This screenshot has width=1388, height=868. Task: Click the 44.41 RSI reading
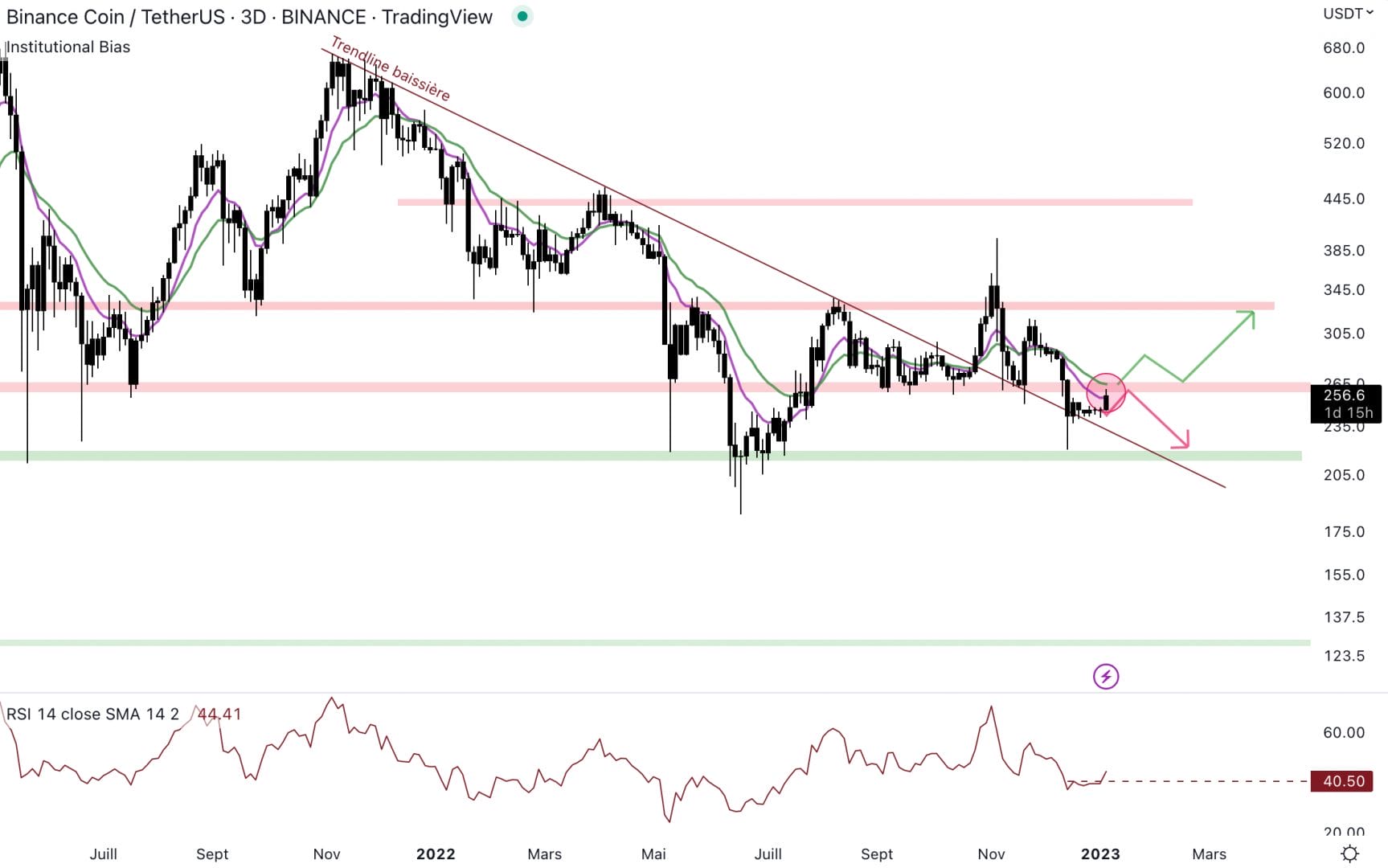click(x=219, y=714)
